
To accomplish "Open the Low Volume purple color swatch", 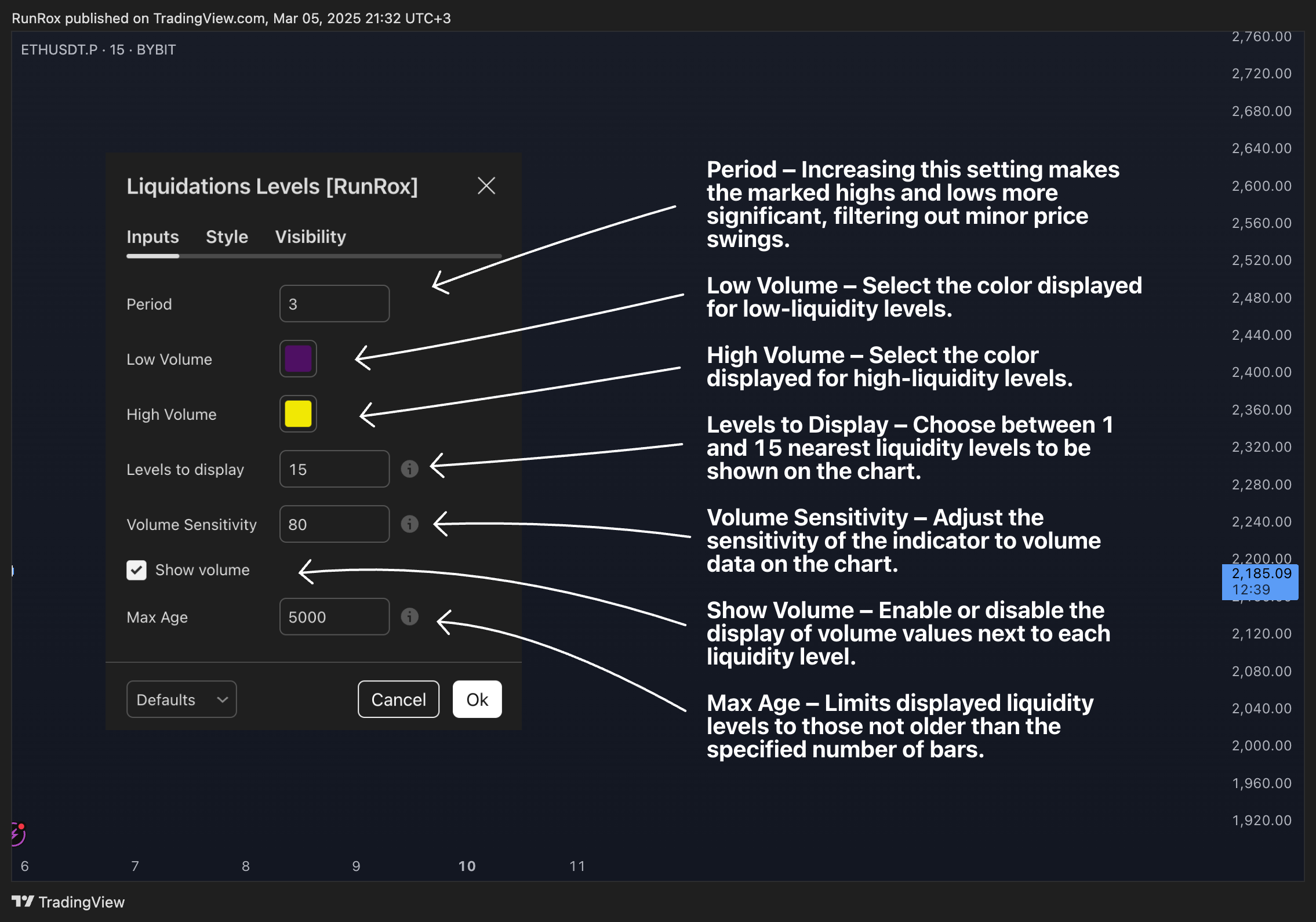I will coord(298,358).
